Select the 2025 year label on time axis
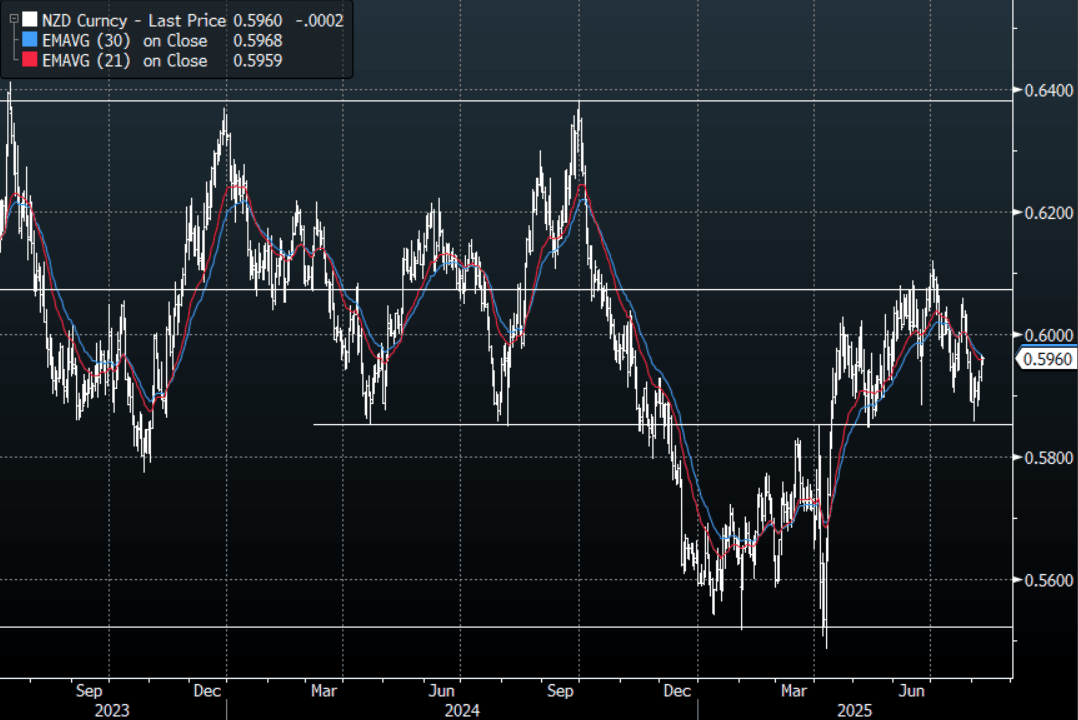 tap(856, 711)
